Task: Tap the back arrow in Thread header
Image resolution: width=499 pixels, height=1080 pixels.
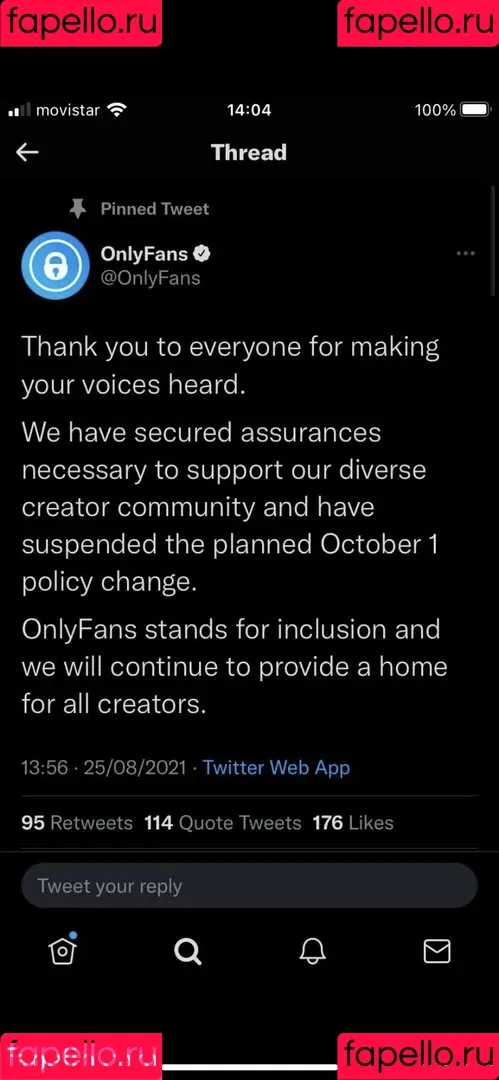Action: (28, 152)
